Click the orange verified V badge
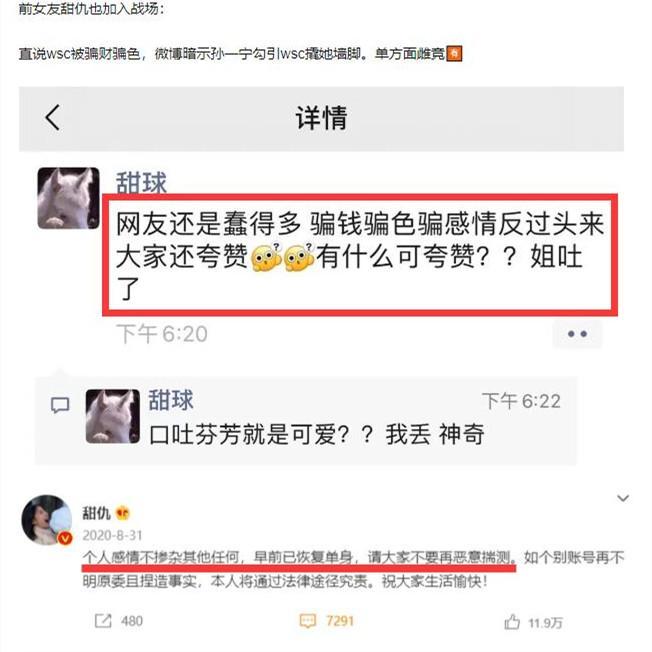Screen dimensions: 652x652 coord(64,538)
